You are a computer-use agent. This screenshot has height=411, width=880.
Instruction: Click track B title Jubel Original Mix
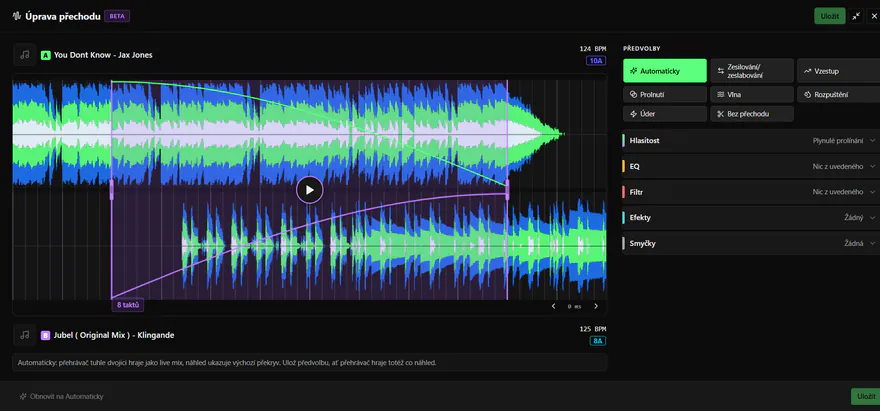click(x=114, y=335)
